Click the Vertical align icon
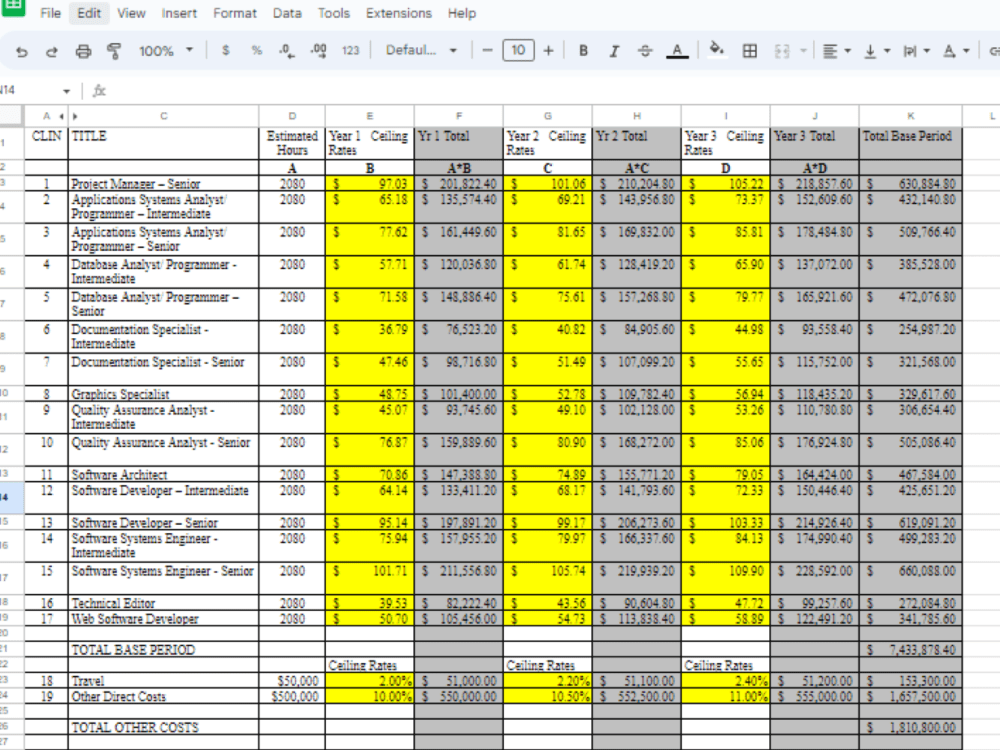 point(870,52)
